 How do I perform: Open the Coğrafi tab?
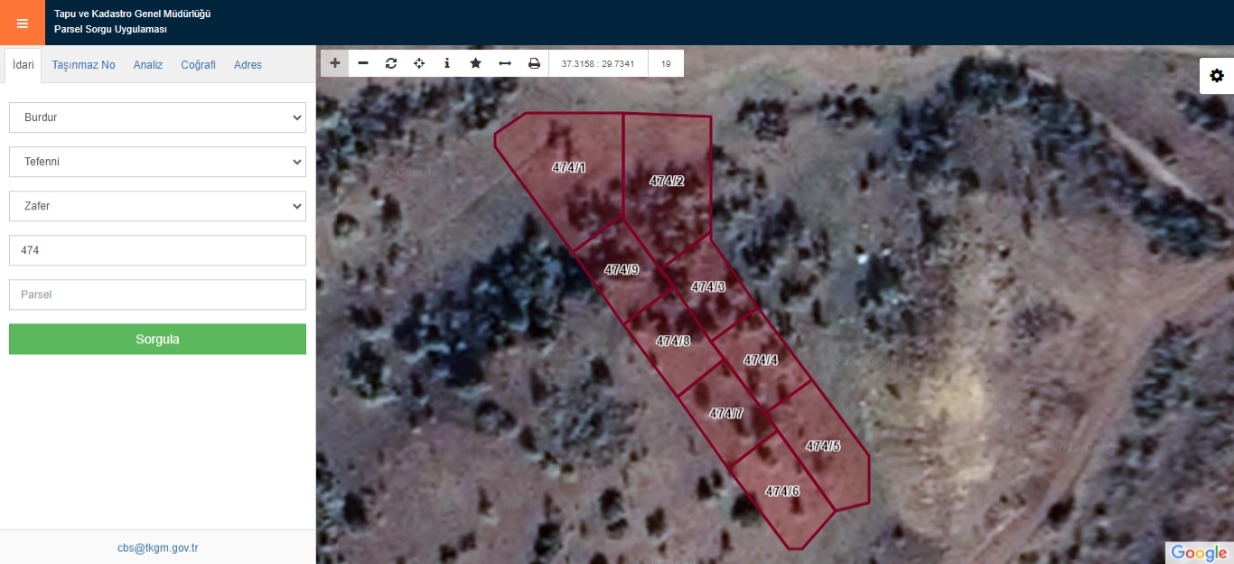point(198,65)
